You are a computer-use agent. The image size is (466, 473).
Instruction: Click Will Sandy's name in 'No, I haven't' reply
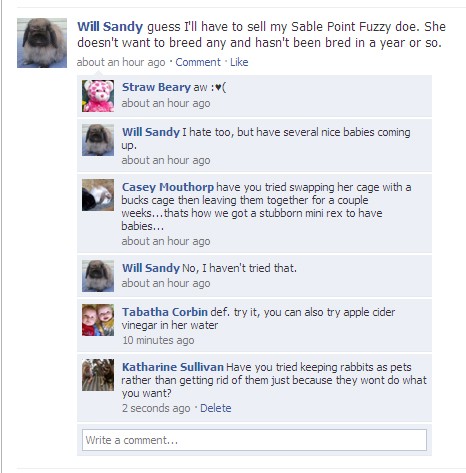pos(151,268)
